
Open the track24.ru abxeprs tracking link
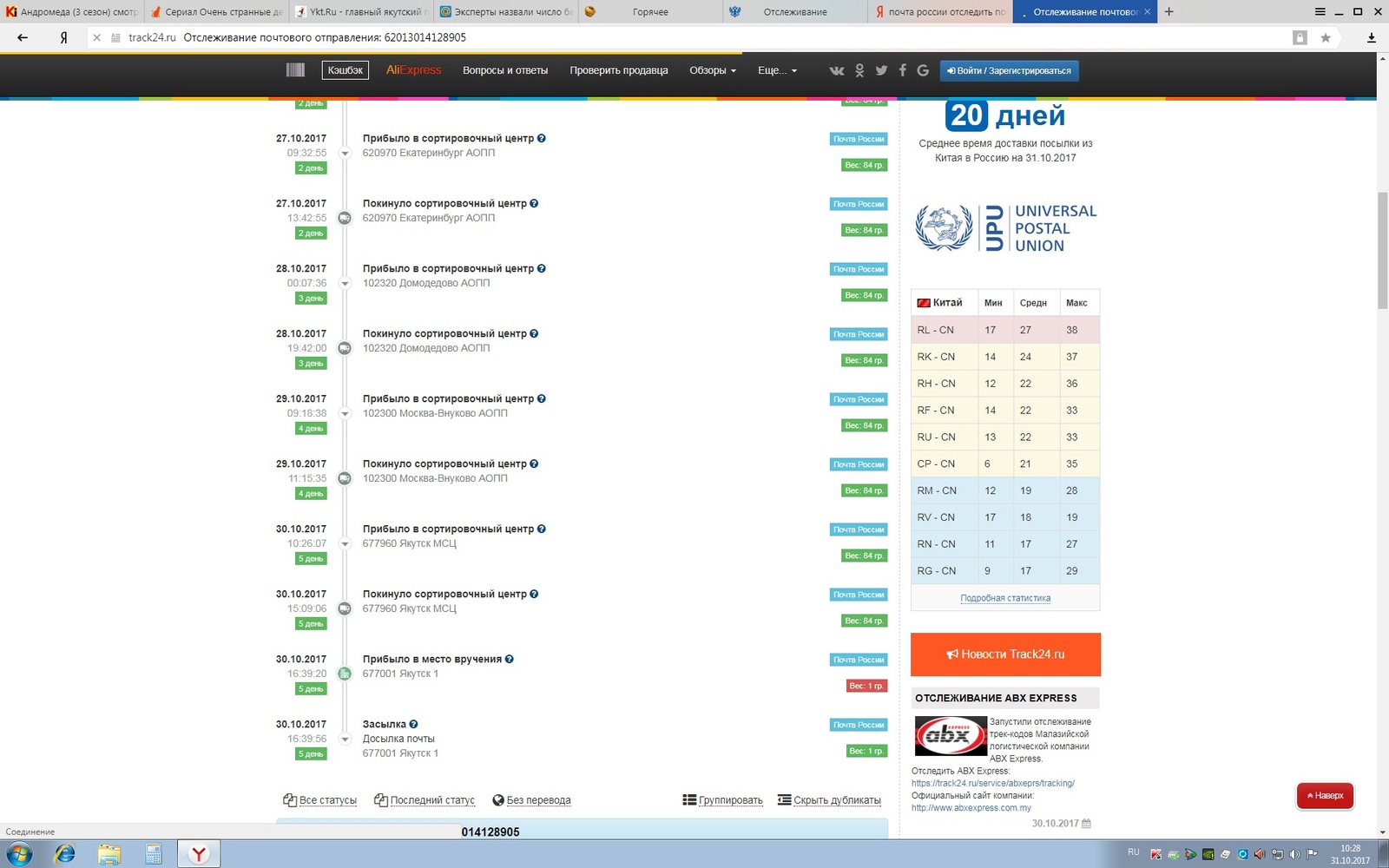coord(992,783)
